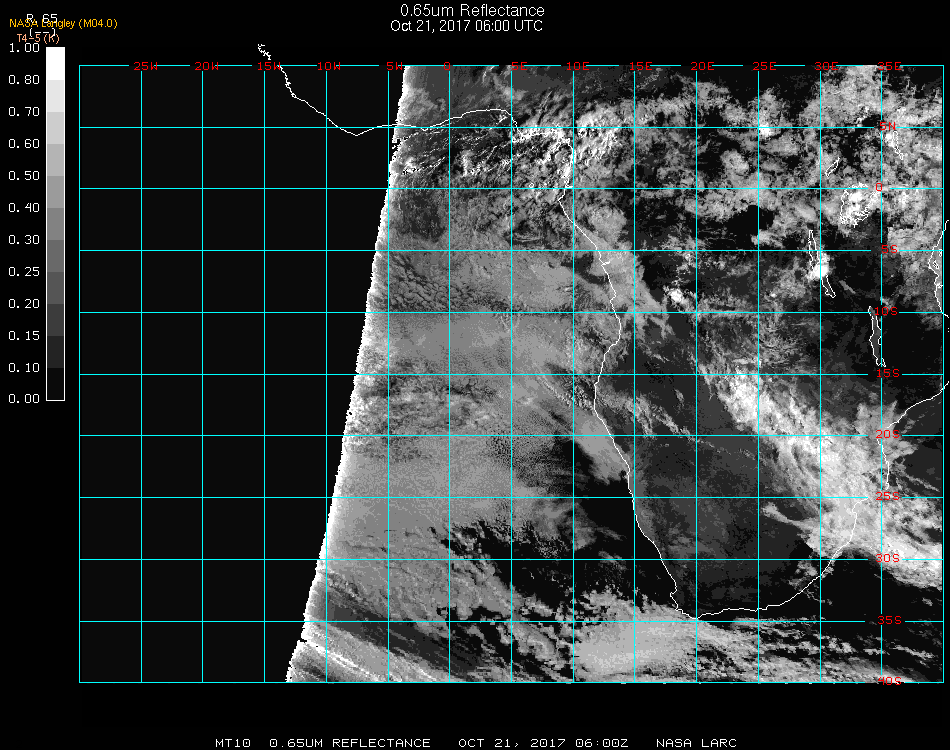Select the 10S latitude label
The image size is (950, 750).
pos(887,312)
